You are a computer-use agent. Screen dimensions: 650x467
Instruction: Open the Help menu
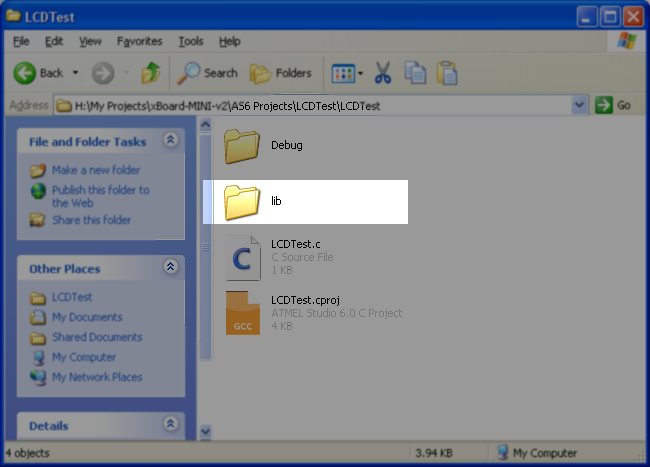[230, 41]
